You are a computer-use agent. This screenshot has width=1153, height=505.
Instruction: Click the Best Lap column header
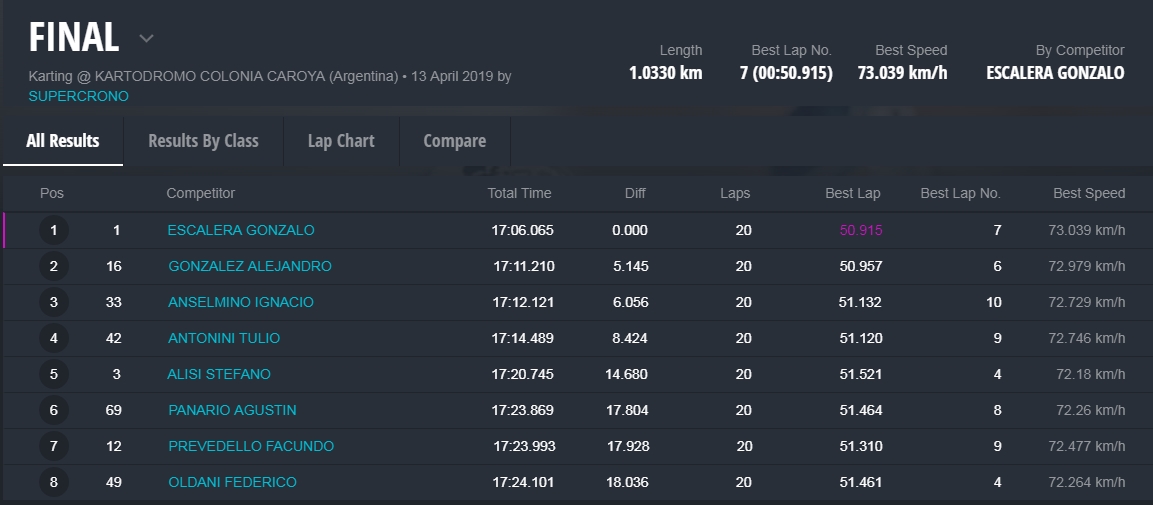coord(853,193)
